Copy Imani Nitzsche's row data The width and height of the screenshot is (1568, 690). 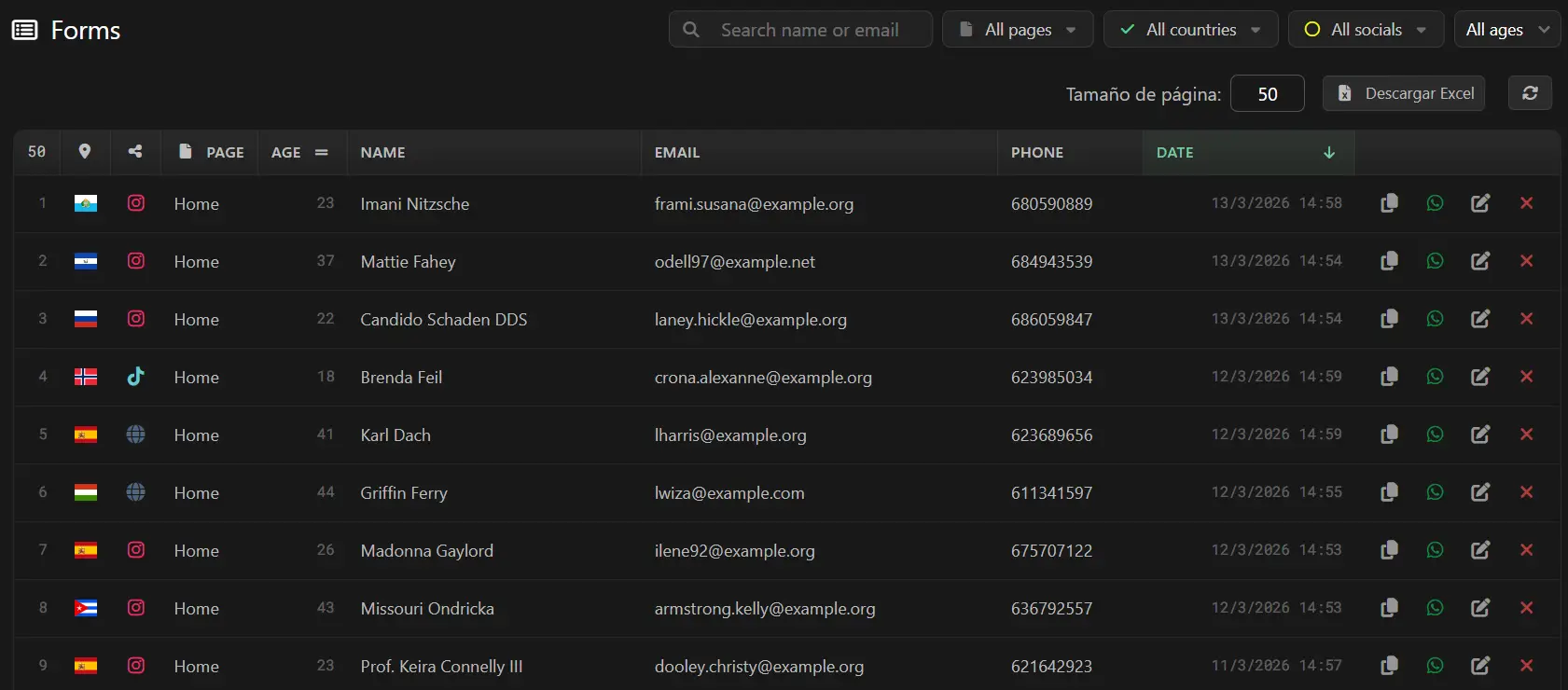[1389, 203]
